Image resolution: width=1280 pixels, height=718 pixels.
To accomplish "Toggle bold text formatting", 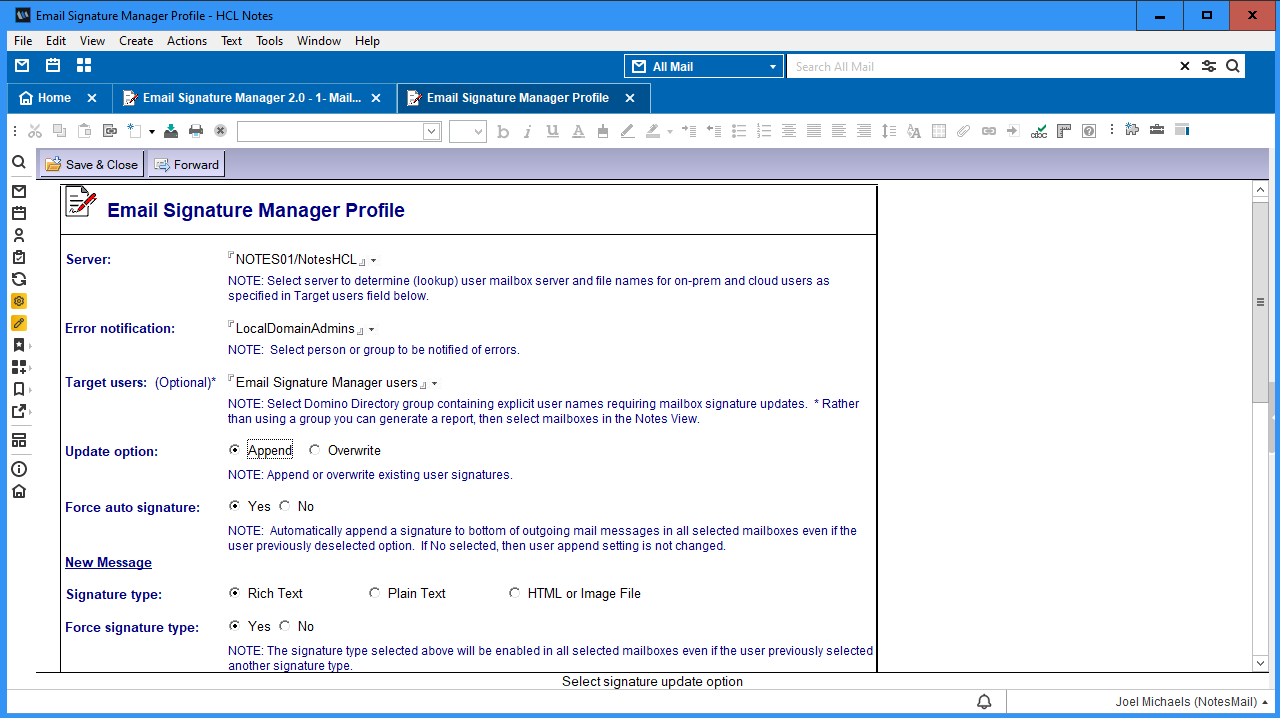I will coord(503,130).
